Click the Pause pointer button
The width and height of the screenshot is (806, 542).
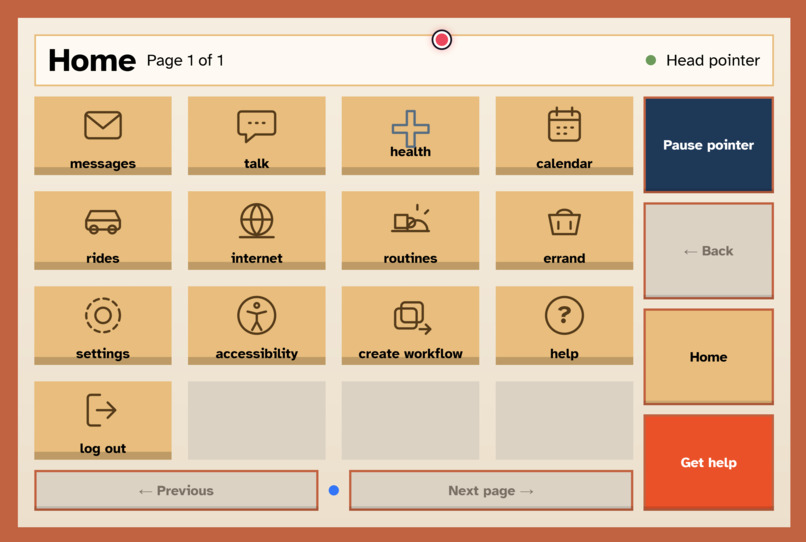[x=708, y=145]
